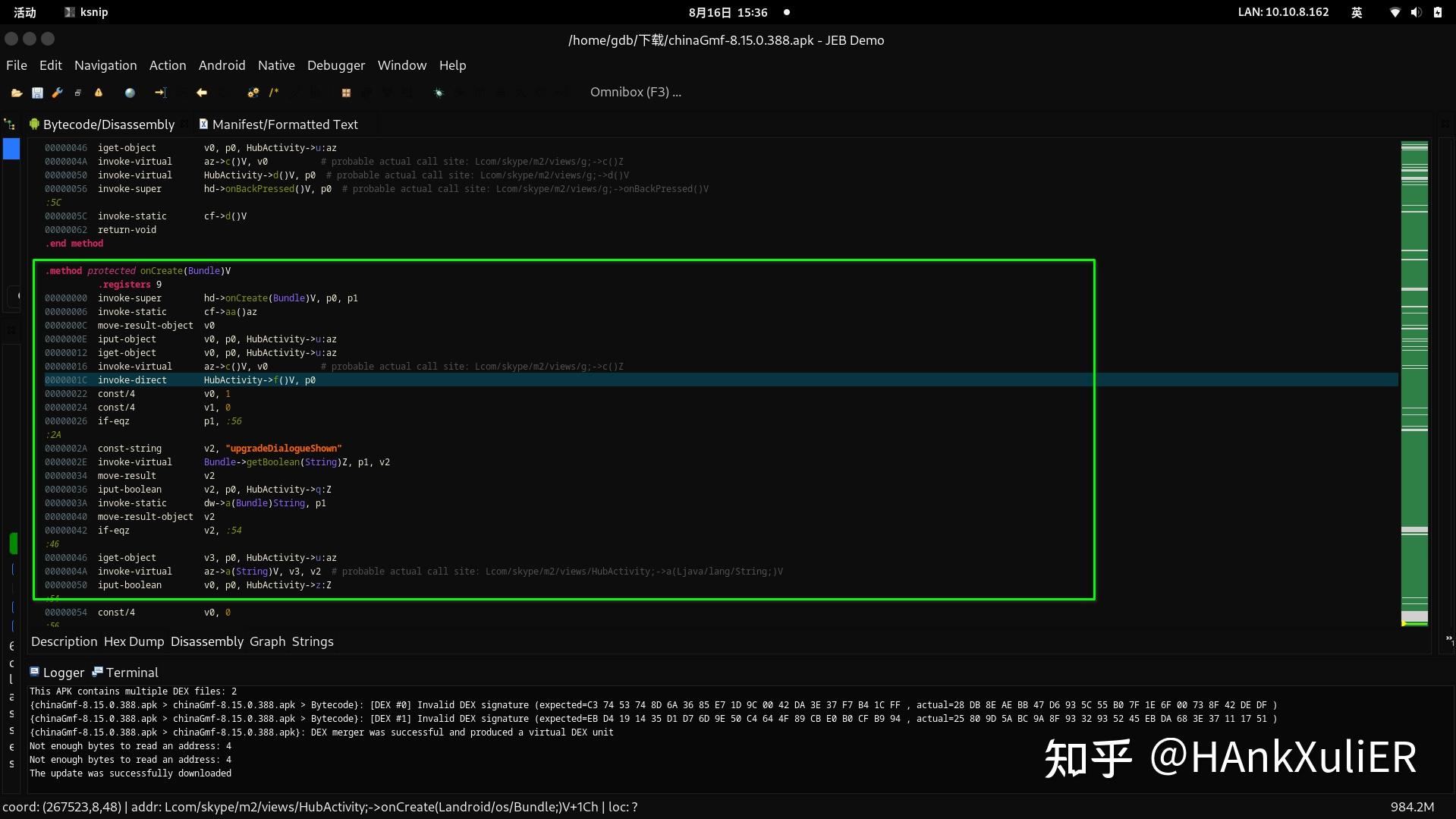Navigate back using the yellow arrow icon

point(201,92)
